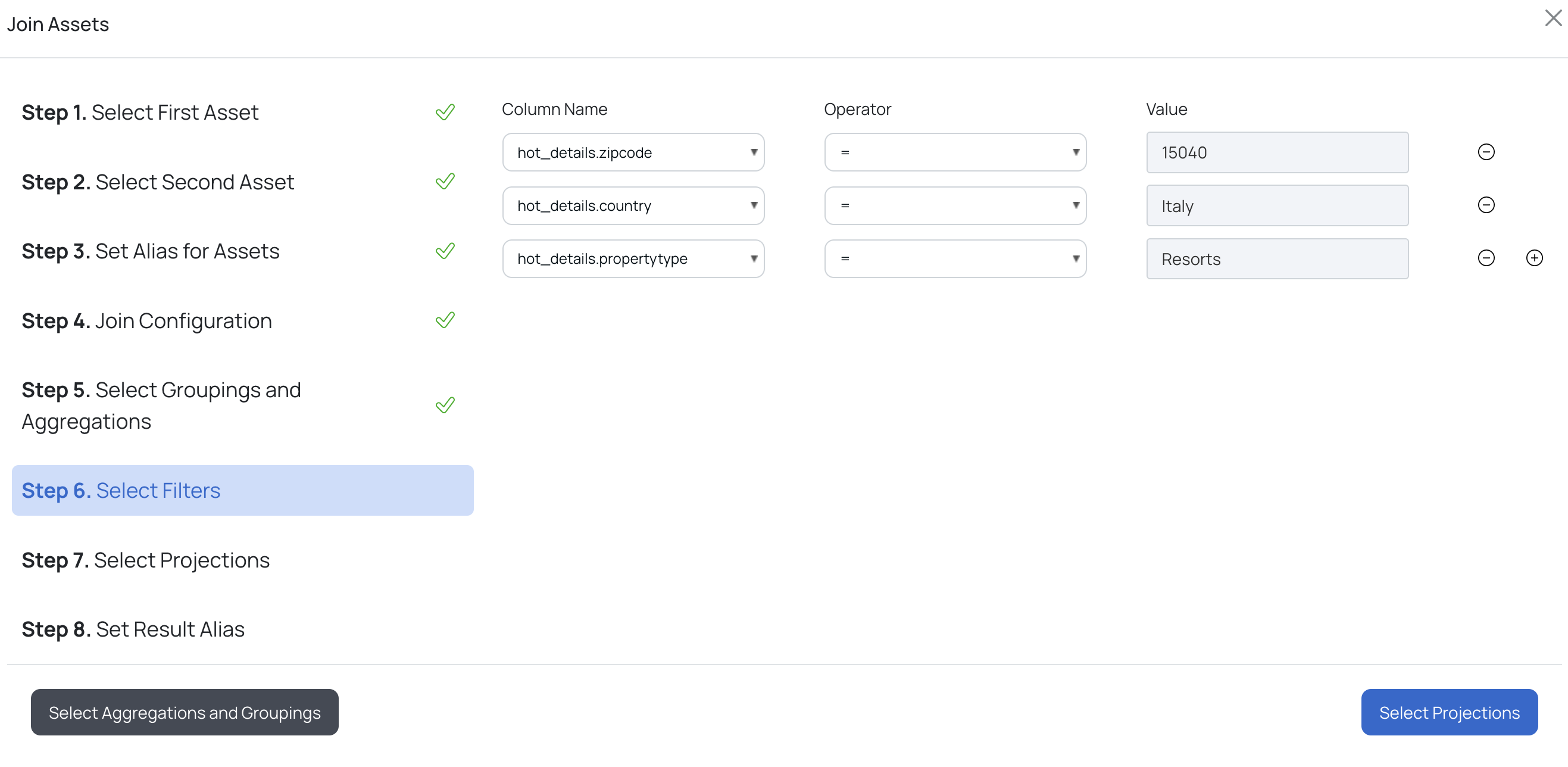
Task: Go to Step 5 Select Groupings and Aggregations
Action: click(x=161, y=406)
